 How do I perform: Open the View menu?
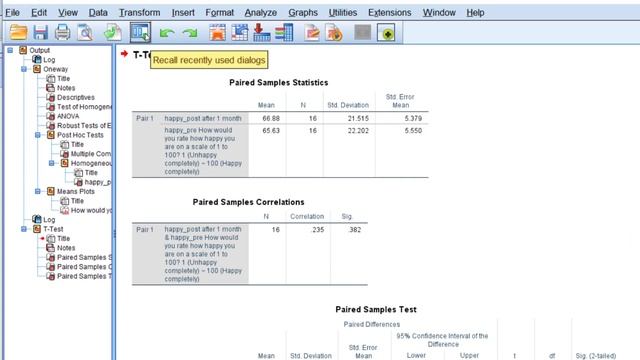point(68,13)
